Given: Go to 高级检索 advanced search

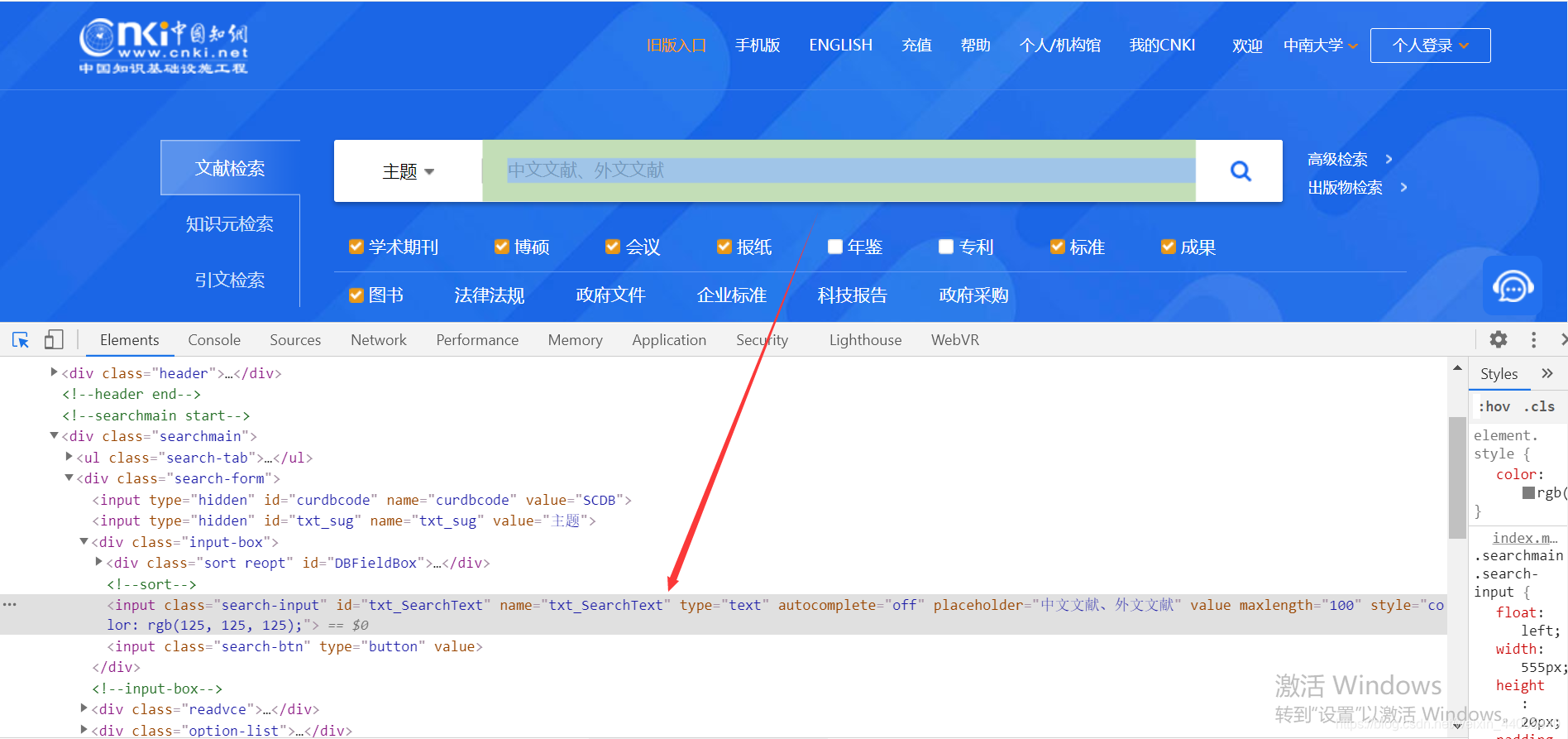Looking at the screenshot, I should click(1337, 159).
